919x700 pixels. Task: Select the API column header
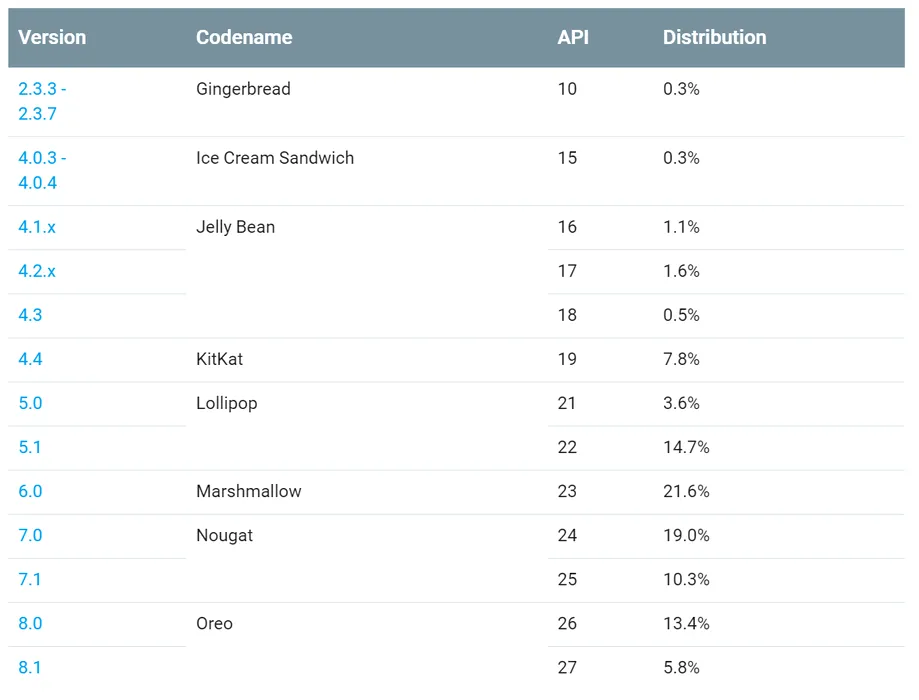tap(573, 37)
